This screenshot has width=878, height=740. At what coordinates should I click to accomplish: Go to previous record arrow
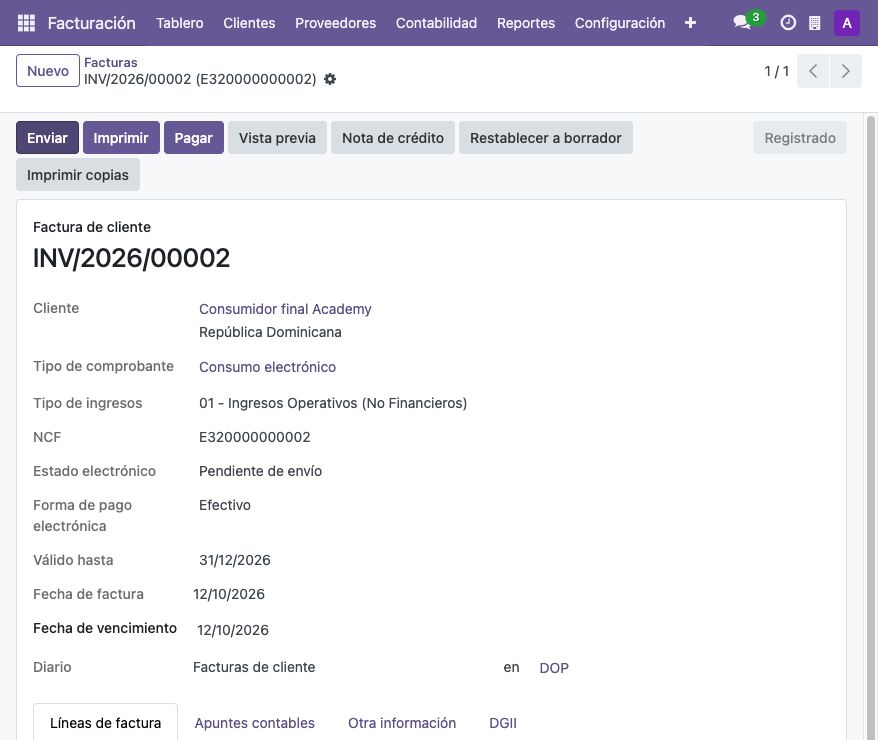[813, 71]
